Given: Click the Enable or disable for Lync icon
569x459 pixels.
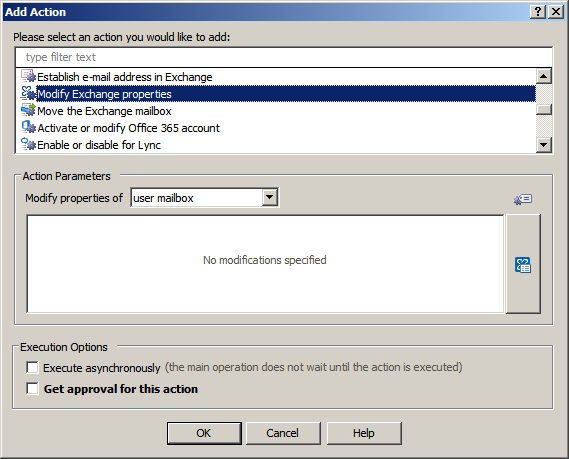Looking at the screenshot, I should 28,144.
